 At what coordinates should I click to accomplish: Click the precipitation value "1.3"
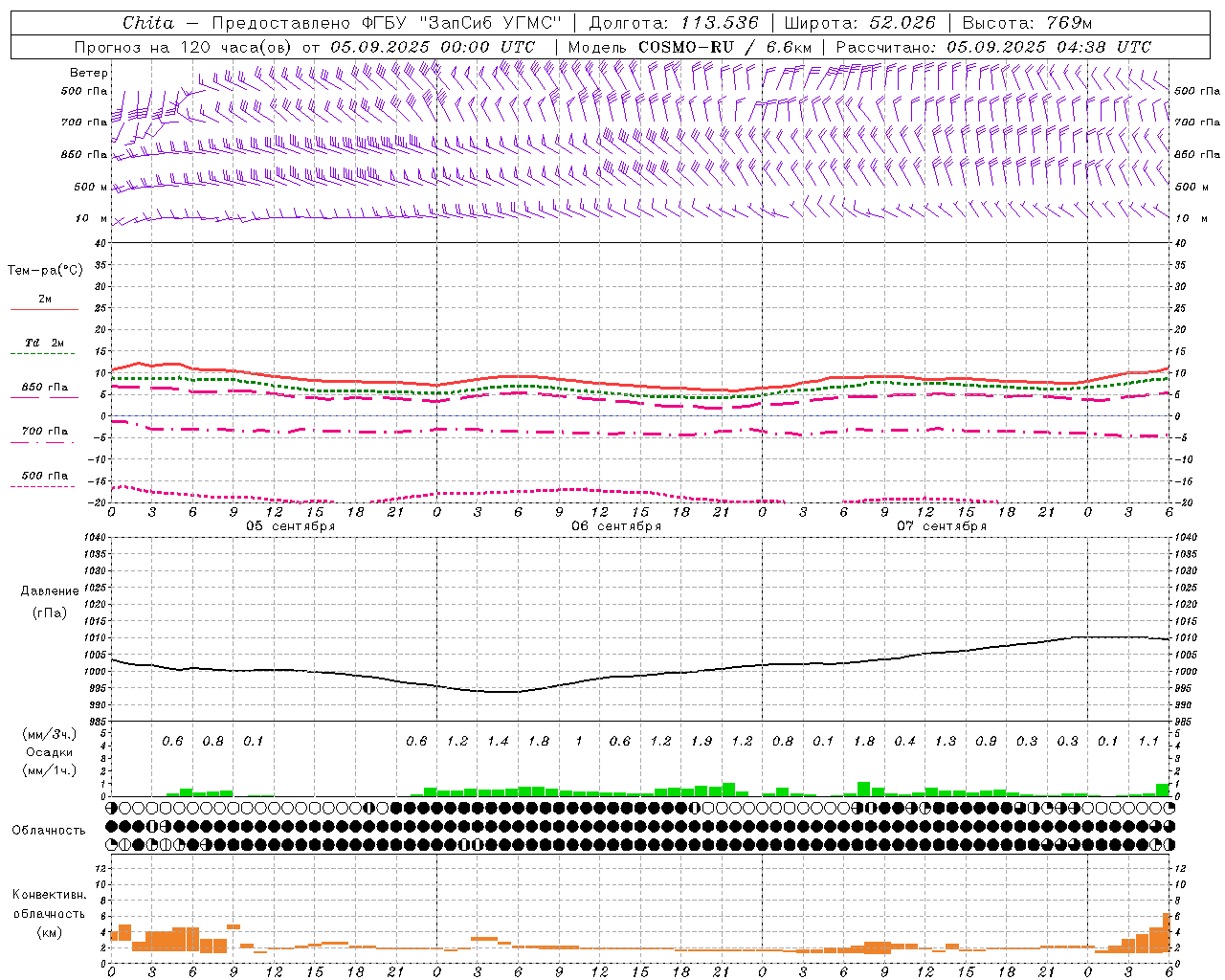coord(946,742)
